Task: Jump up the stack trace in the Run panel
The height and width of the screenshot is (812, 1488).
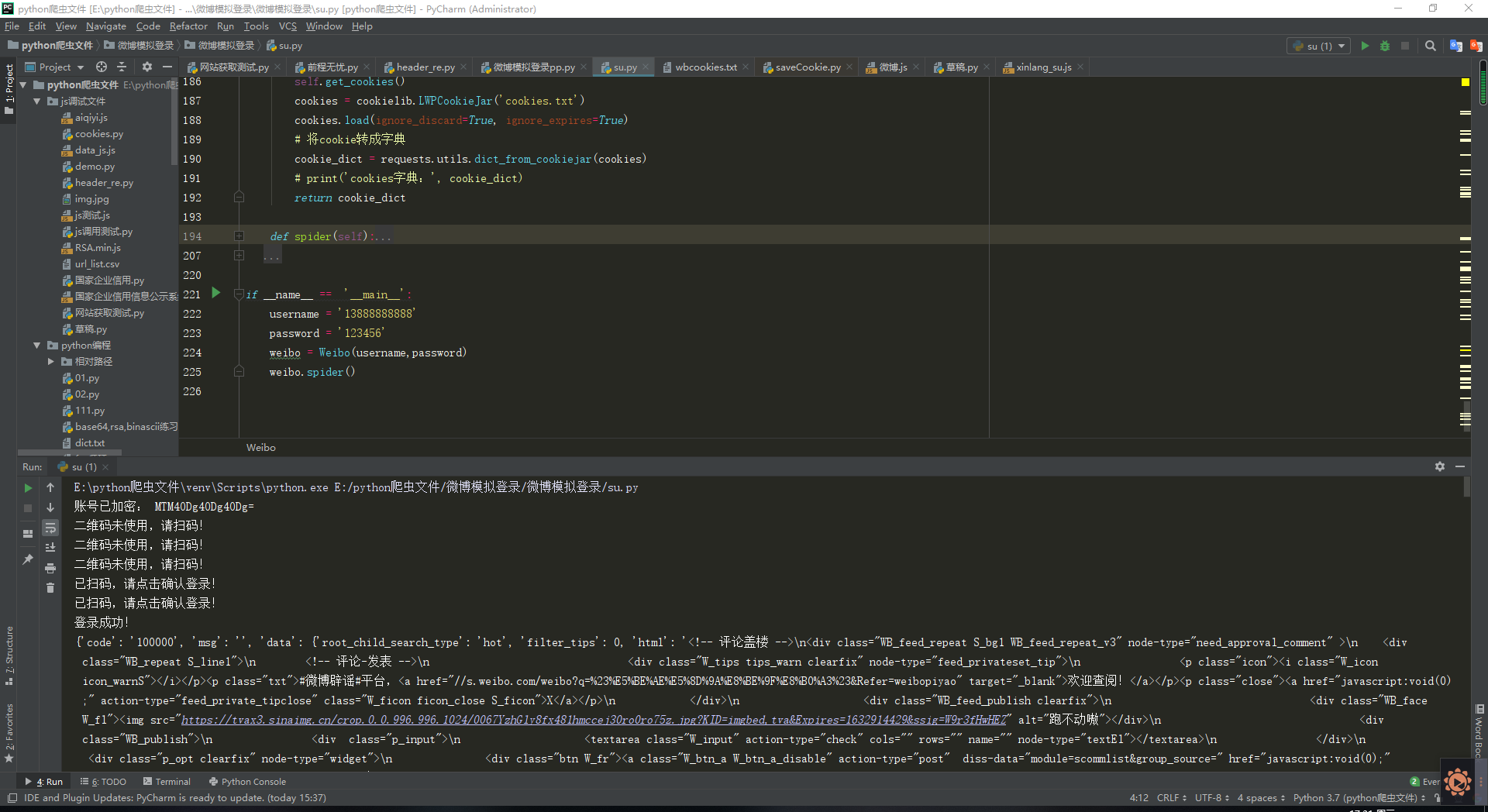Action: pos(50,487)
